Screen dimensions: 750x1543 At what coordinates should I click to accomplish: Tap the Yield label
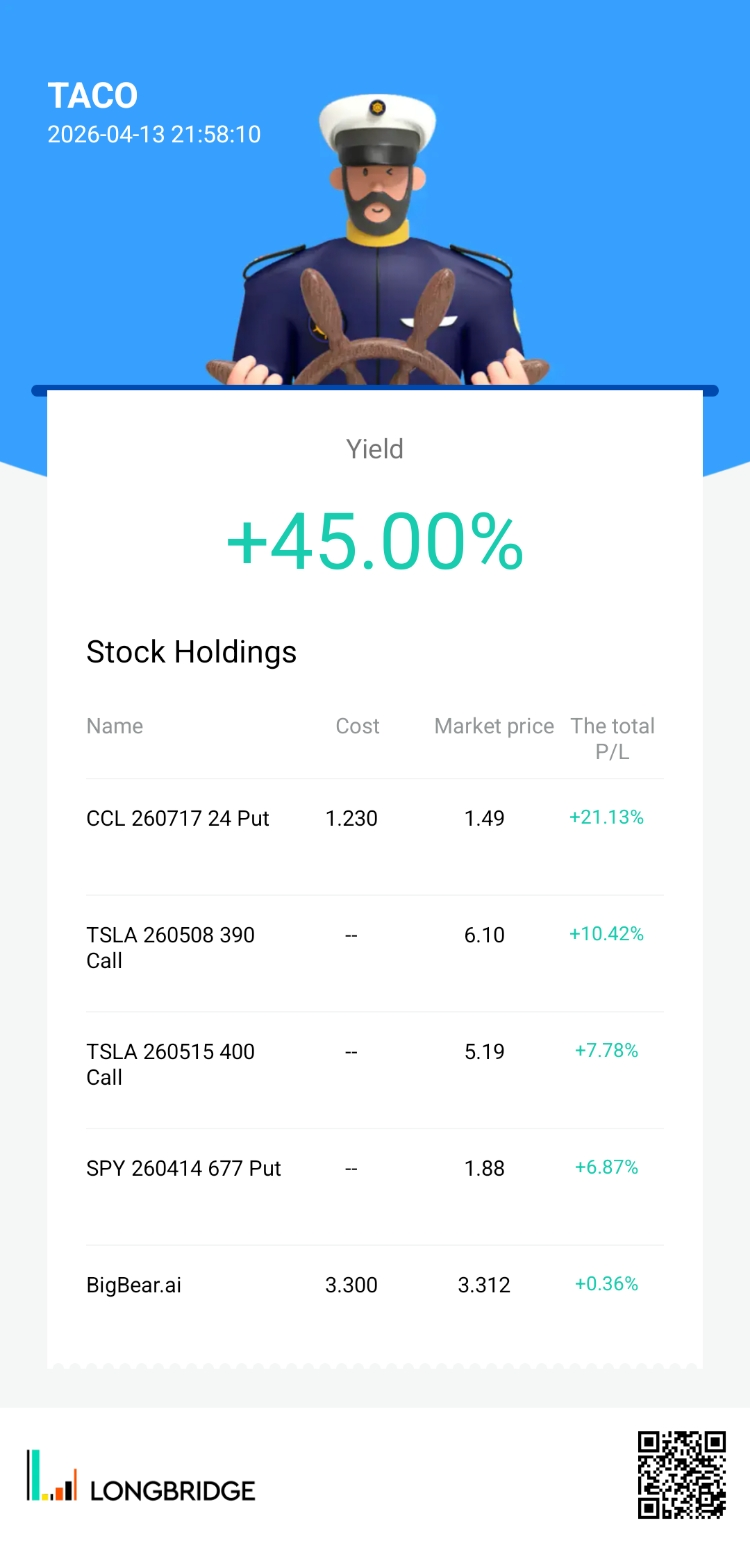click(x=375, y=449)
